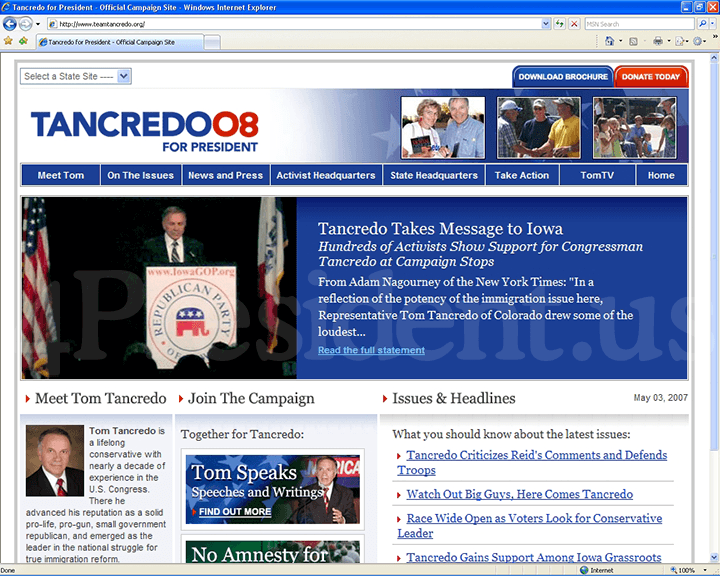Click the vertical scrollbar up arrow
Image resolution: width=720 pixels, height=576 pixels.
[714, 58]
